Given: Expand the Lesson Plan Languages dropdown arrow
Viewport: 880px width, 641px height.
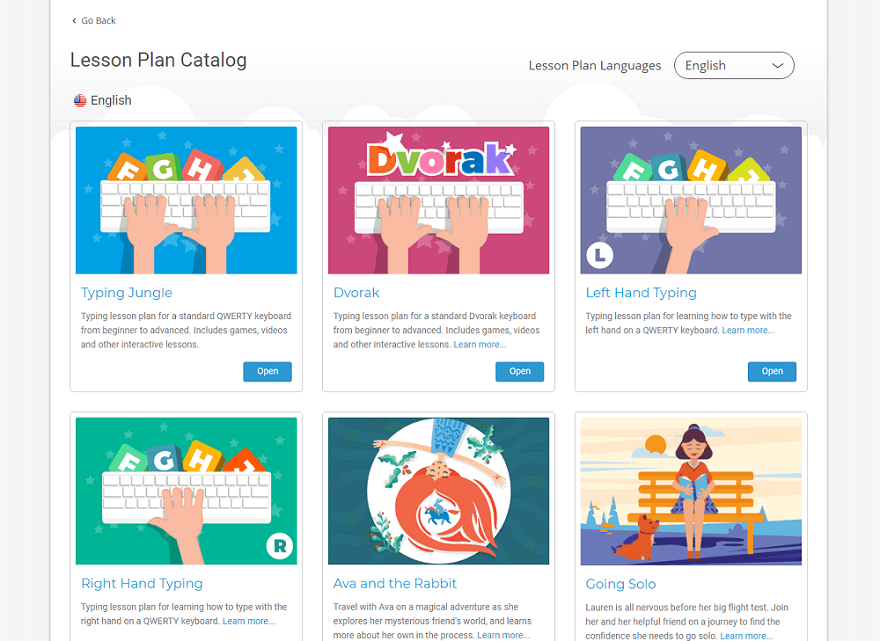Looking at the screenshot, I should (x=777, y=66).
